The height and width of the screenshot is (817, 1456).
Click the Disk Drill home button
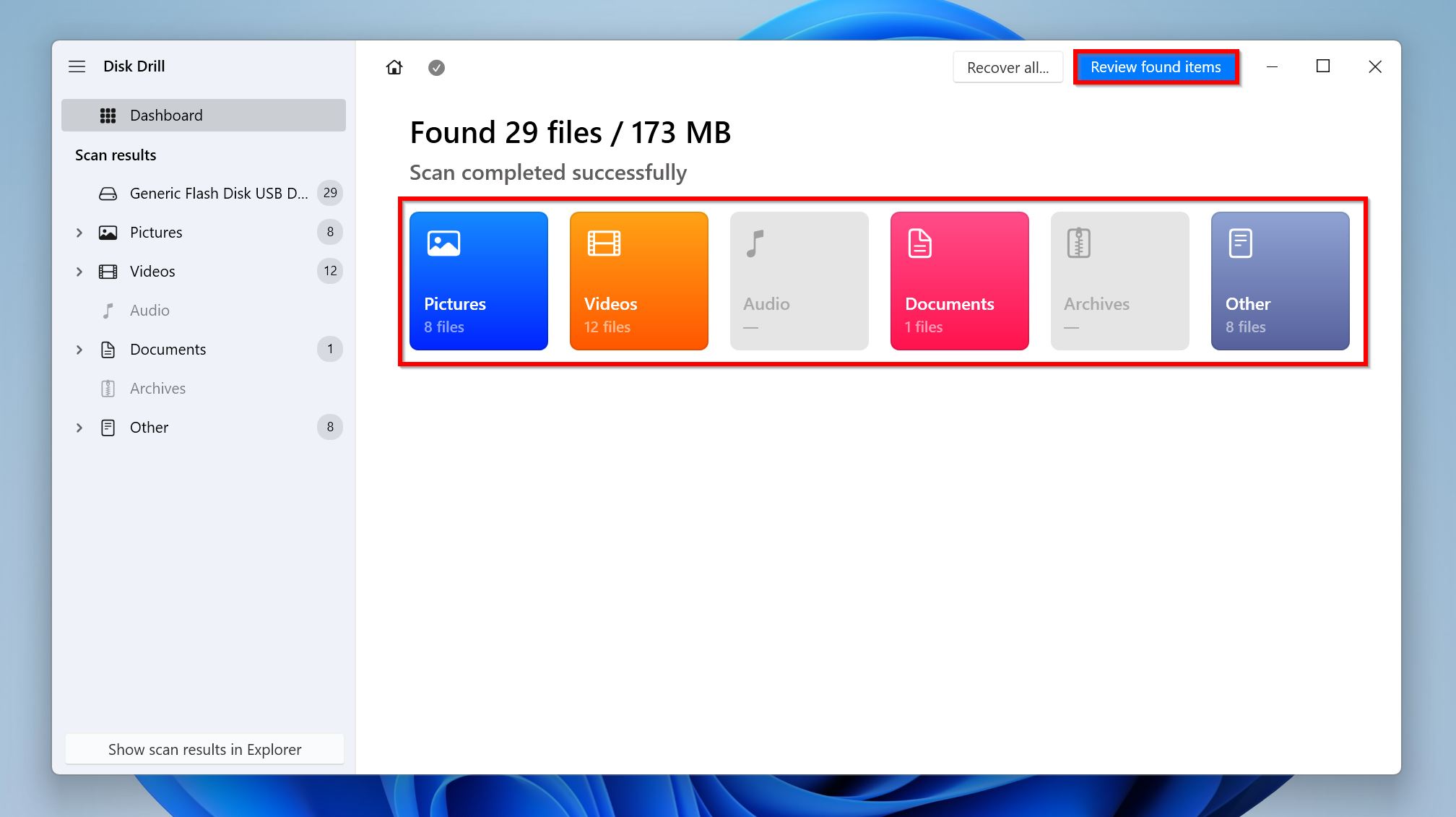pyautogui.click(x=394, y=67)
